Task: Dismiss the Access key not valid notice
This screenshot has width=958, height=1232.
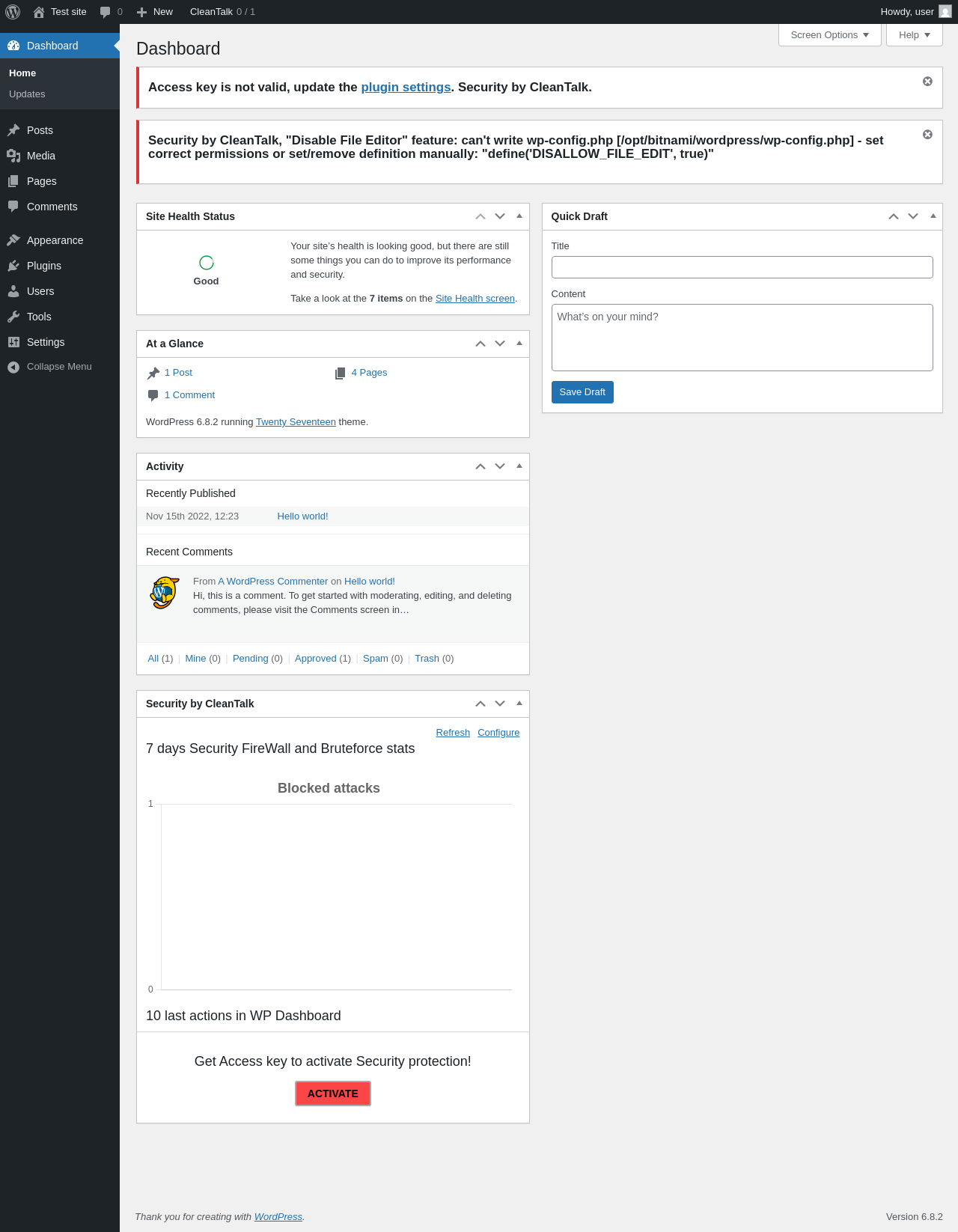Action: (927, 81)
